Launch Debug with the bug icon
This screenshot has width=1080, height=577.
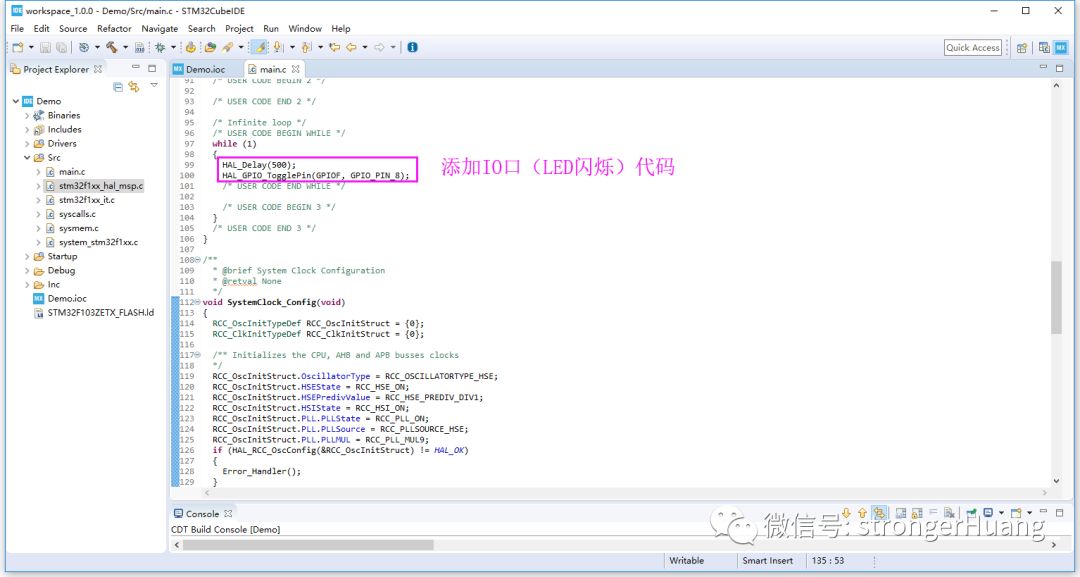coord(160,48)
